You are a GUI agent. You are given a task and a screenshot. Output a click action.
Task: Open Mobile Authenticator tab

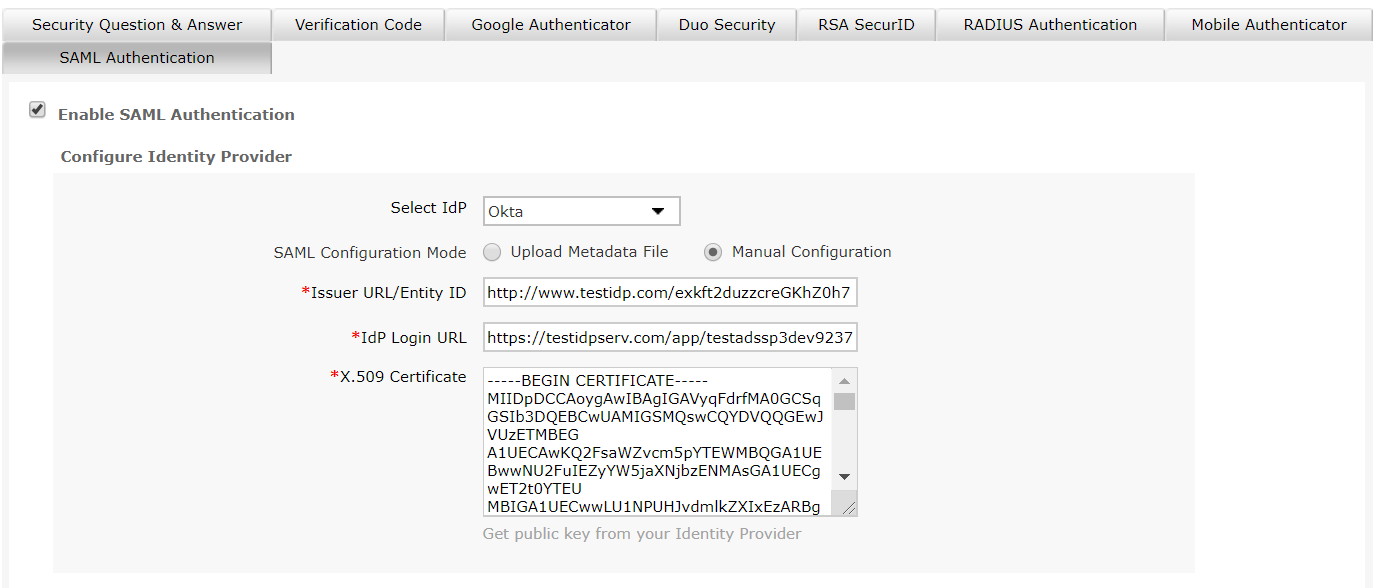1269,25
